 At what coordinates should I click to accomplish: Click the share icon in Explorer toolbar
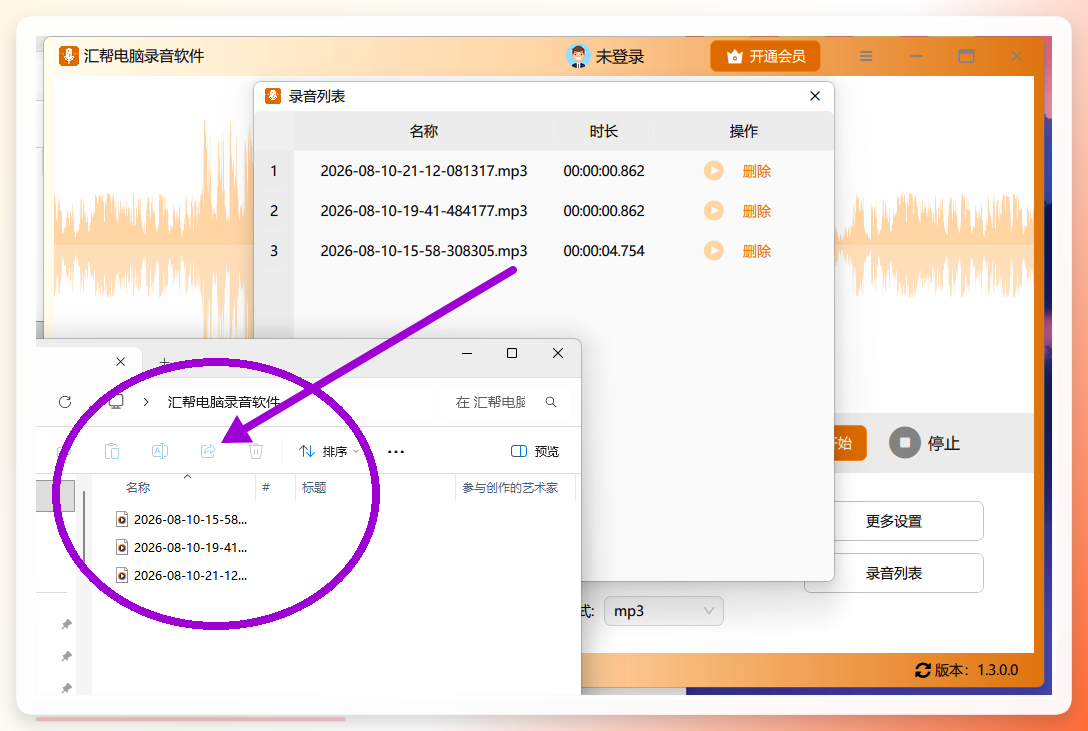point(208,452)
